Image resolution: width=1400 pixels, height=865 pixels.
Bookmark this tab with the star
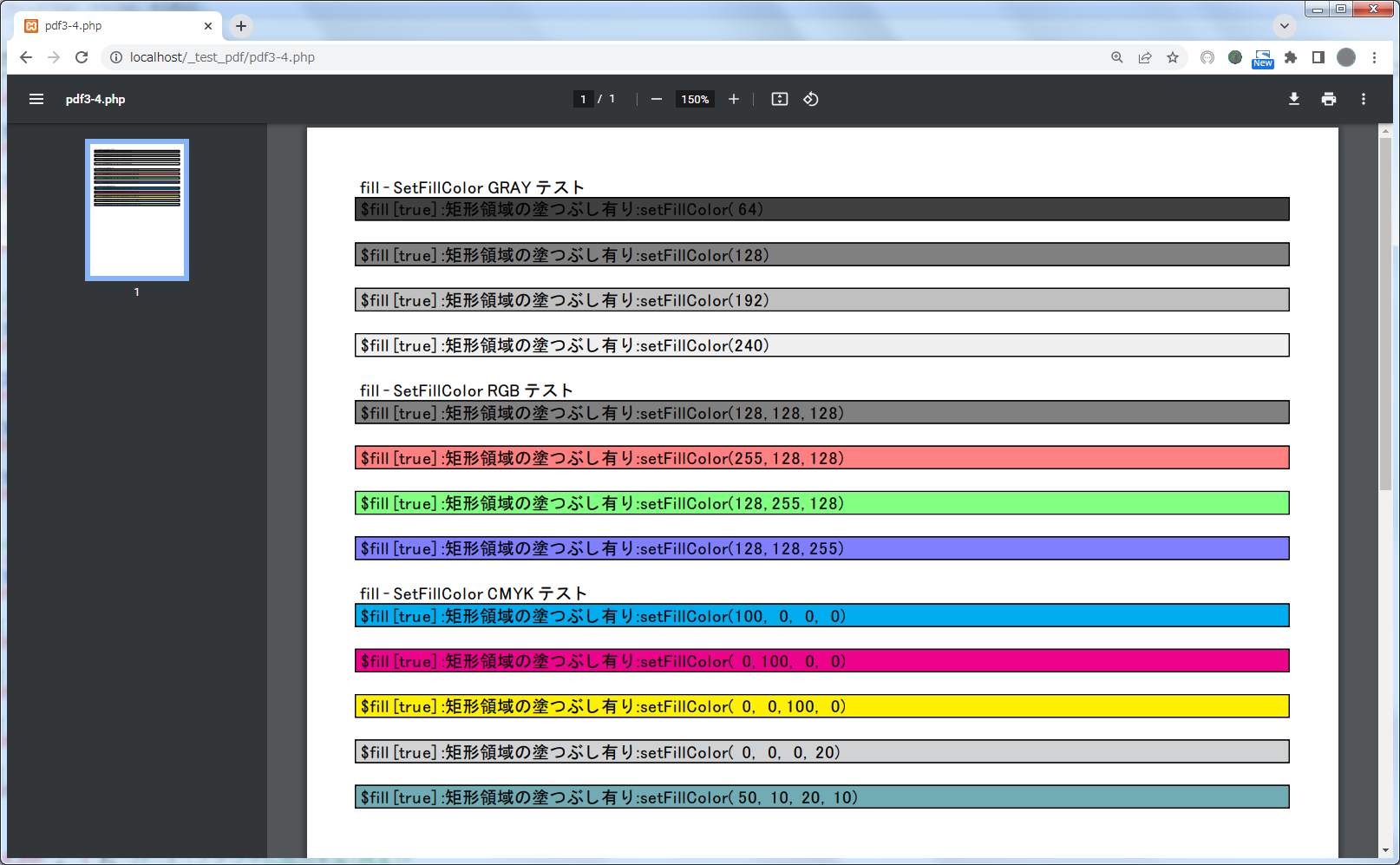pos(1173,57)
